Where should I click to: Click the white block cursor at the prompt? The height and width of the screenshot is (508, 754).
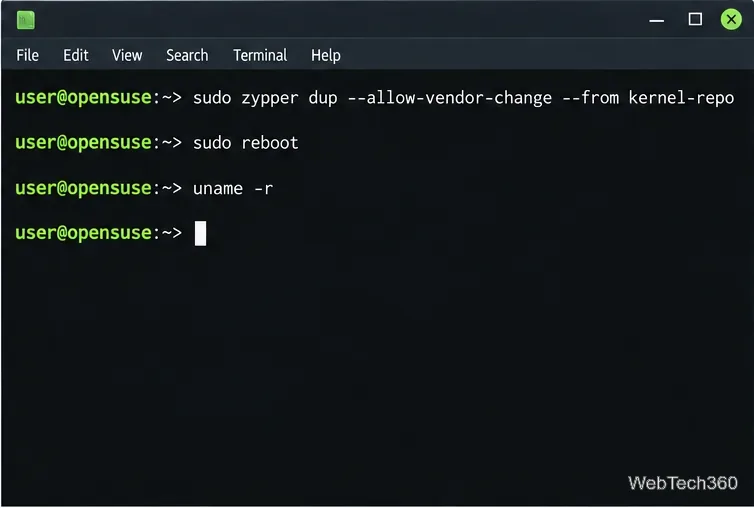[x=201, y=233]
